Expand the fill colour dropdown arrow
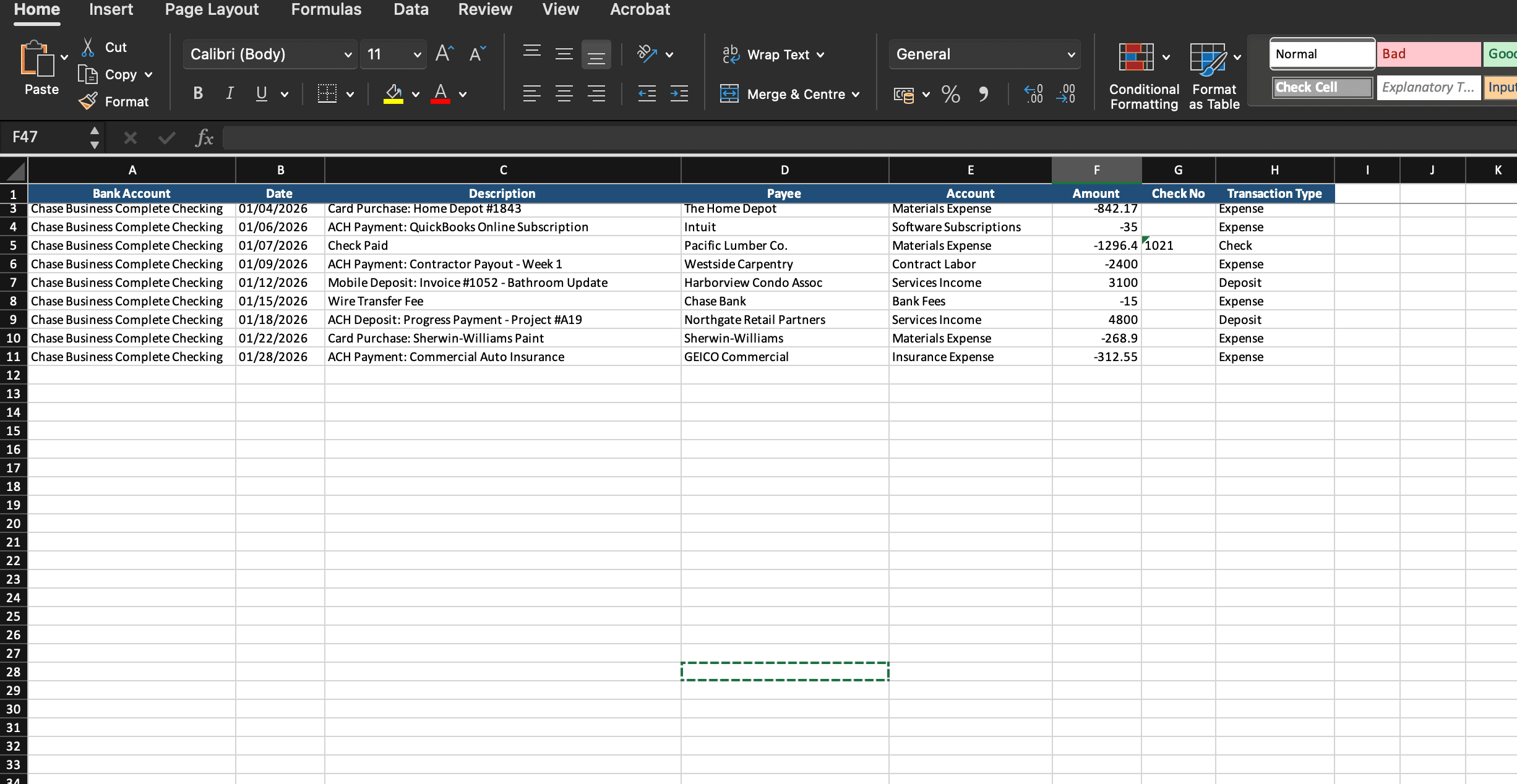 point(415,94)
